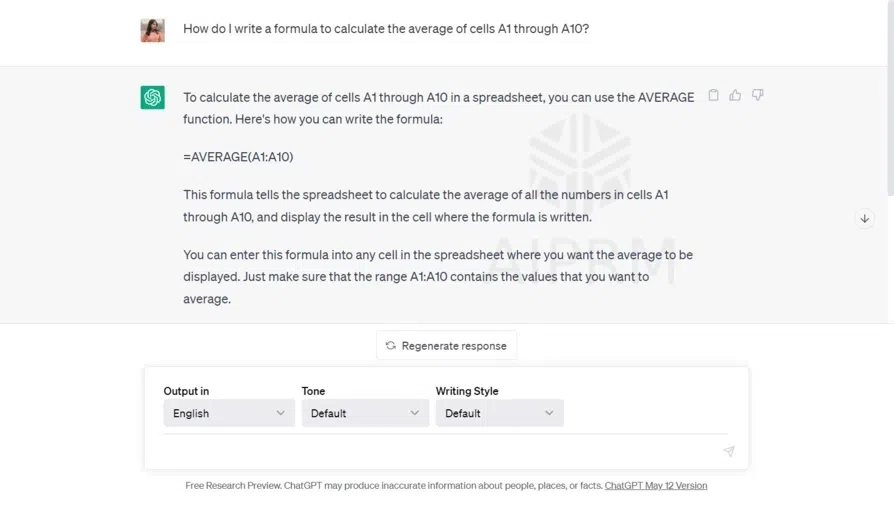Click the 'Output in' label
This screenshot has height=510, width=894.
(x=186, y=391)
